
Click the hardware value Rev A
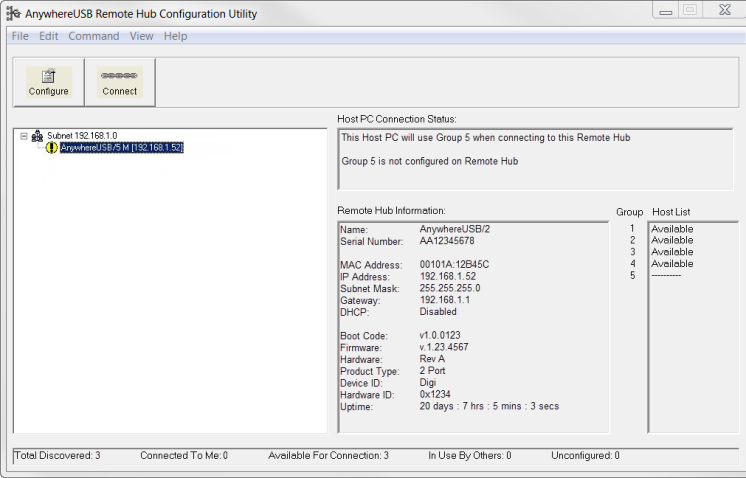coord(432,359)
